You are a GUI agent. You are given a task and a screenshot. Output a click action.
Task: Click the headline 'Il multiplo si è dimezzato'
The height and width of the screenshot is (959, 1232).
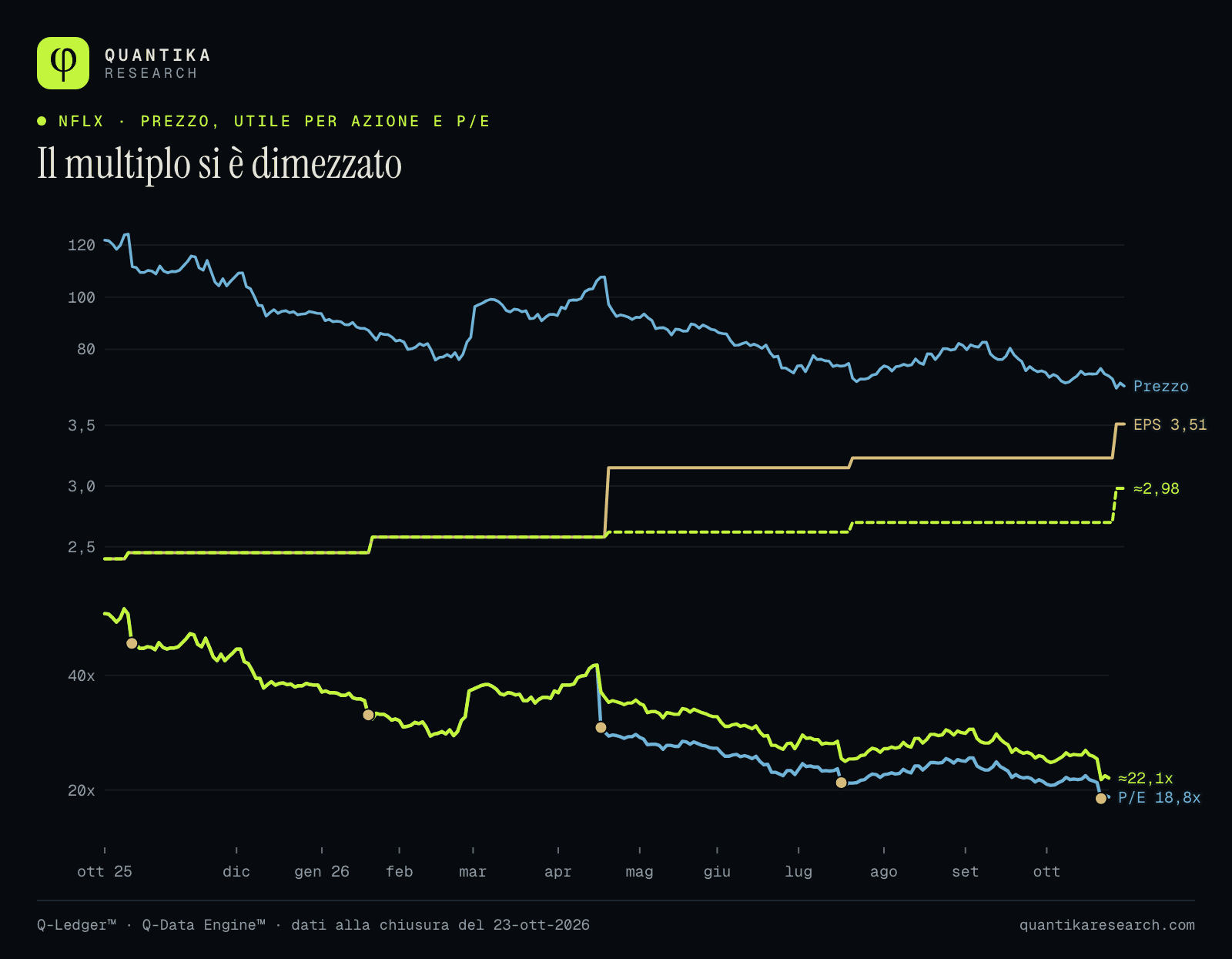click(219, 164)
